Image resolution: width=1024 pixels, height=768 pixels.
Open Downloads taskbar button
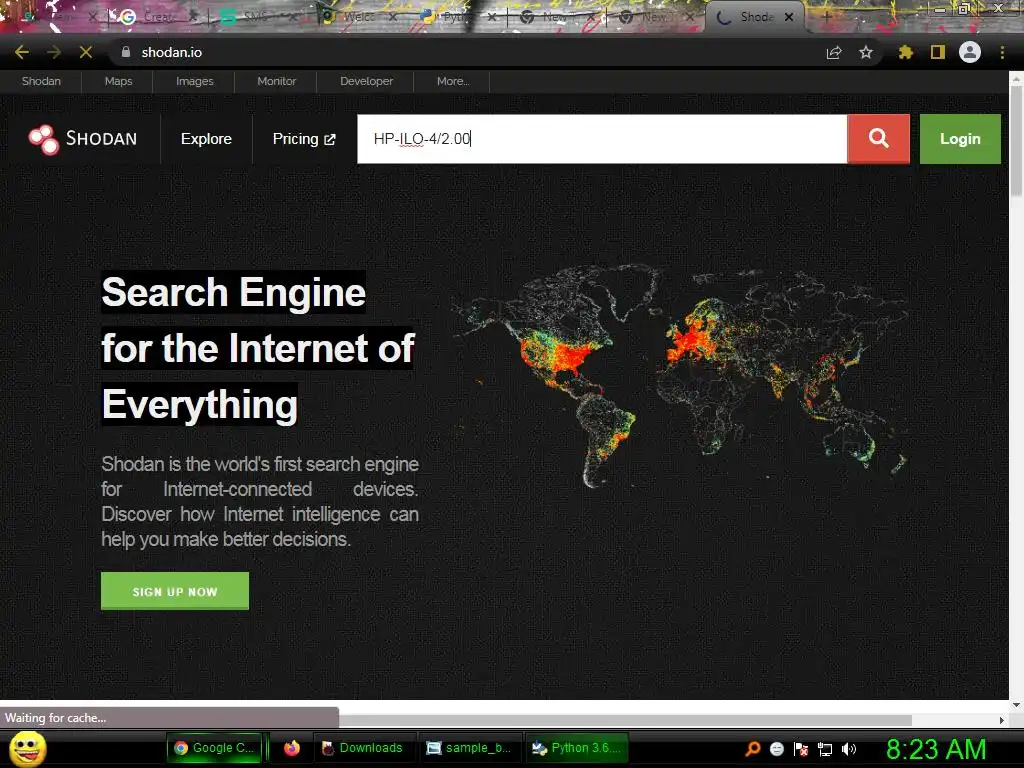tap(362, 748)
